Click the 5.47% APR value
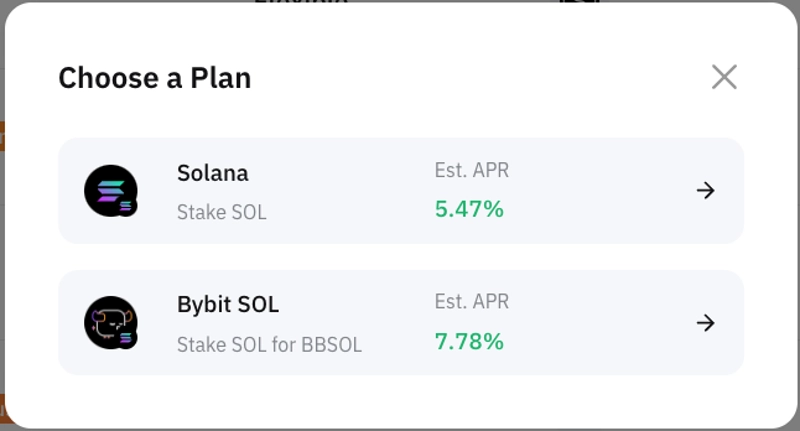The height and width of the screenshot is (431, 800). click(x=469, y=209)
